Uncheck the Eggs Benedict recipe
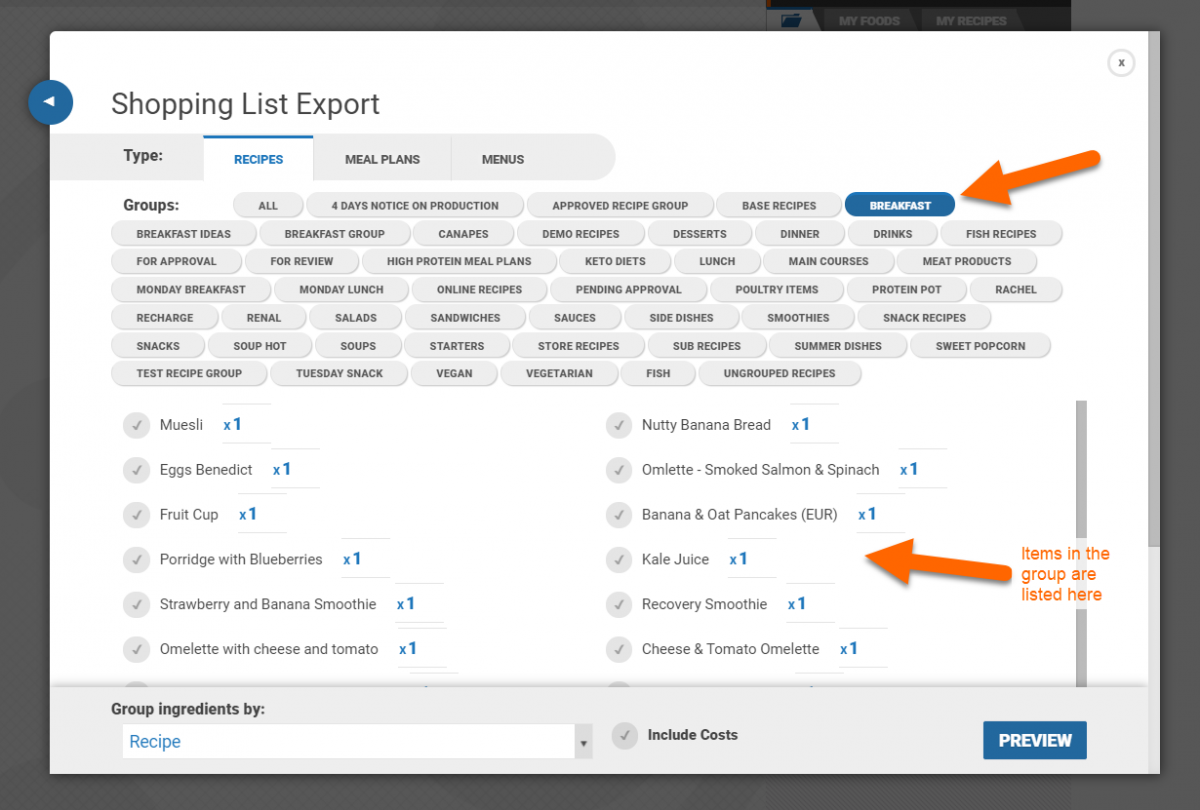The height and width of the screenshot is (810, 1200). tap(136, 470)
